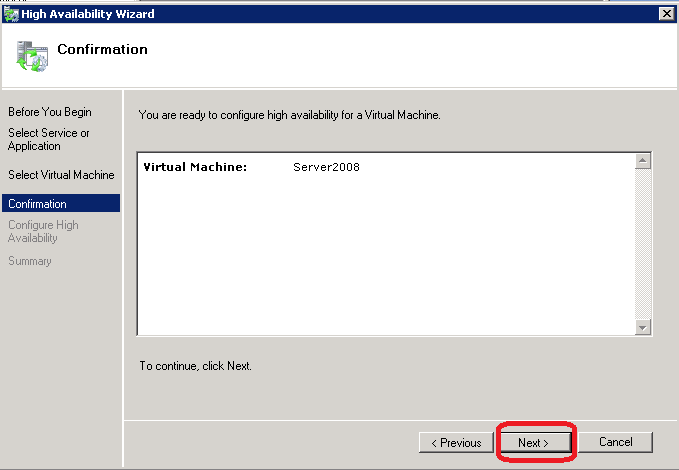679x470 pixels.
Task: Cancel the wizard
Action: [x=615, y=442]
